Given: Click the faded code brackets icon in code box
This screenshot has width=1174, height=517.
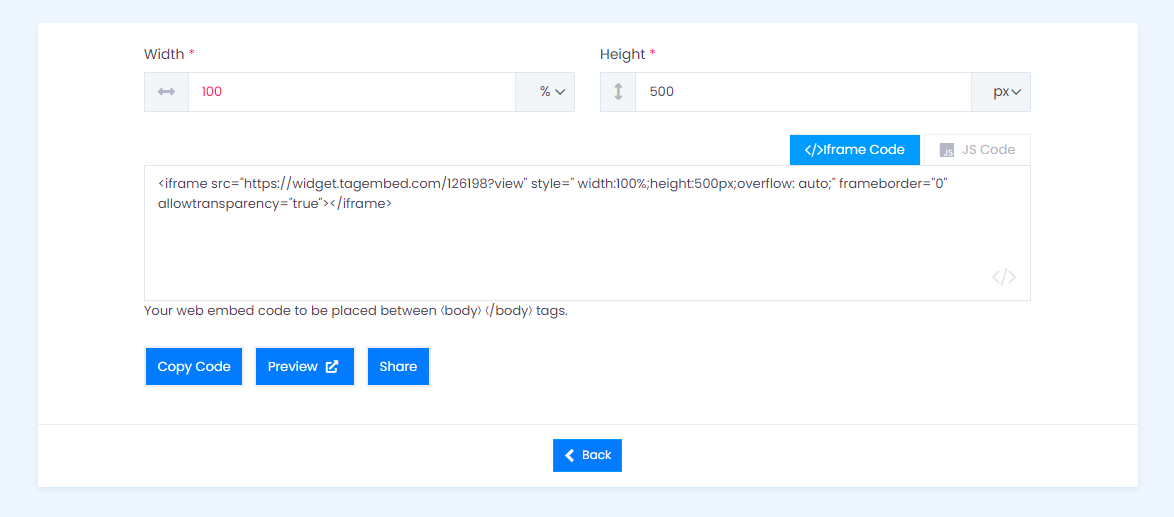Looking at the screenshot, I should (x=1004, y=278).
